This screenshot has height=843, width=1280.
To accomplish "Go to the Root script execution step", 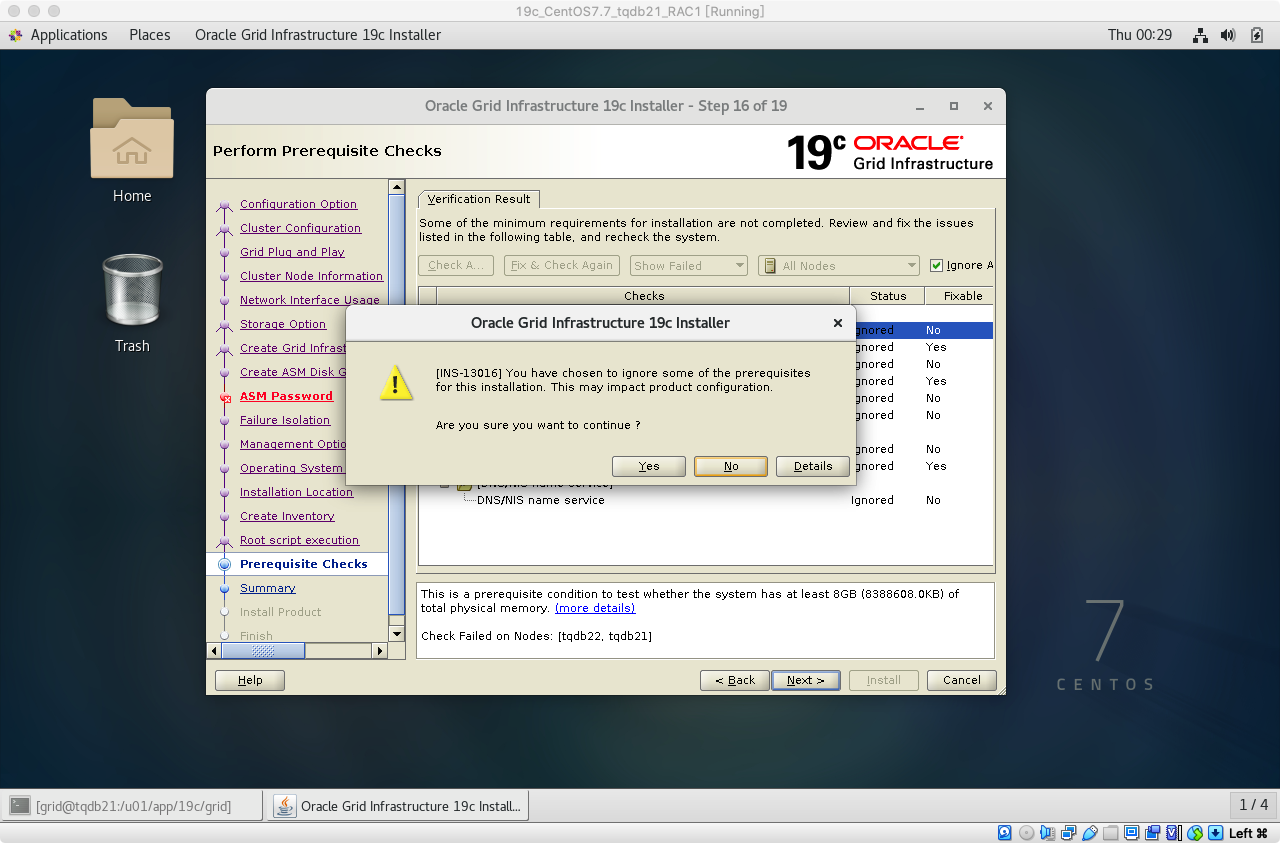I will click(x=299, y=540).
